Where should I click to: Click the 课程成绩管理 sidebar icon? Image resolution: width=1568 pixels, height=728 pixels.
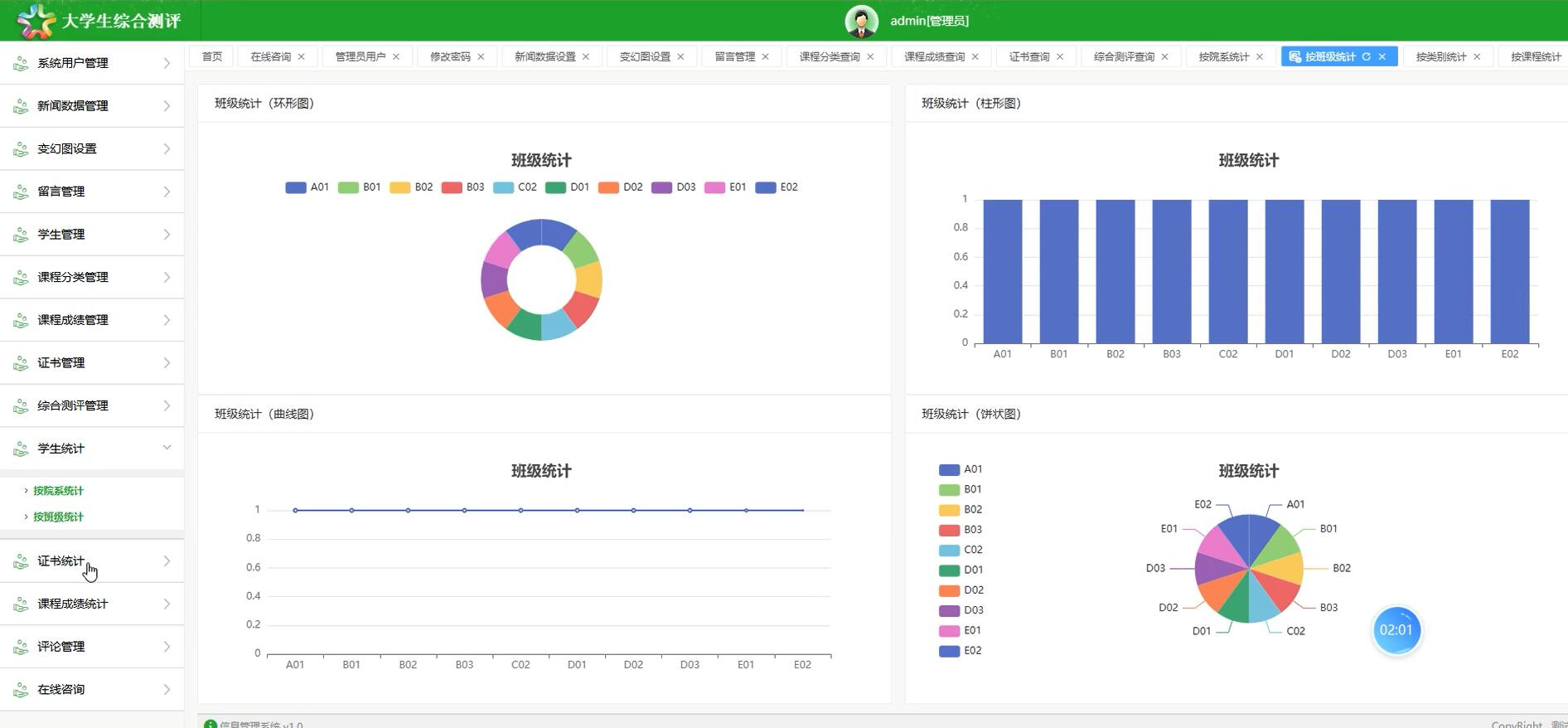(x=21, y=320)
